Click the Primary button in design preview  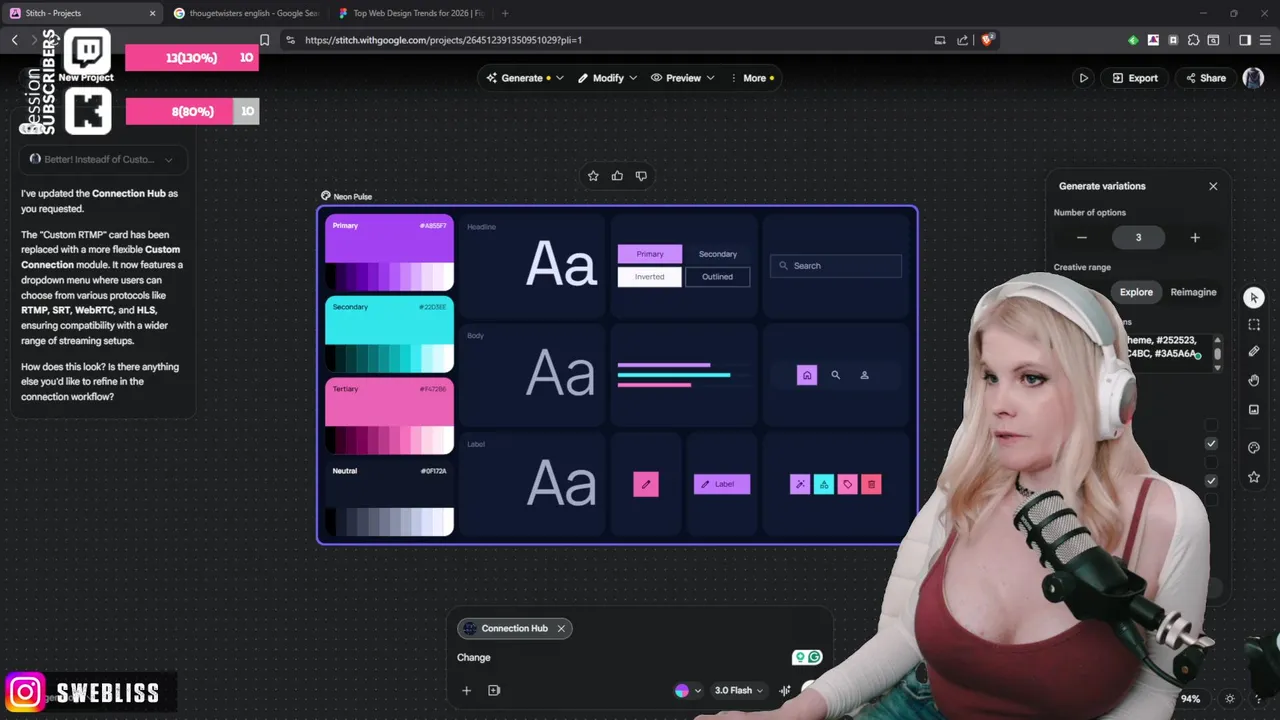650,254
